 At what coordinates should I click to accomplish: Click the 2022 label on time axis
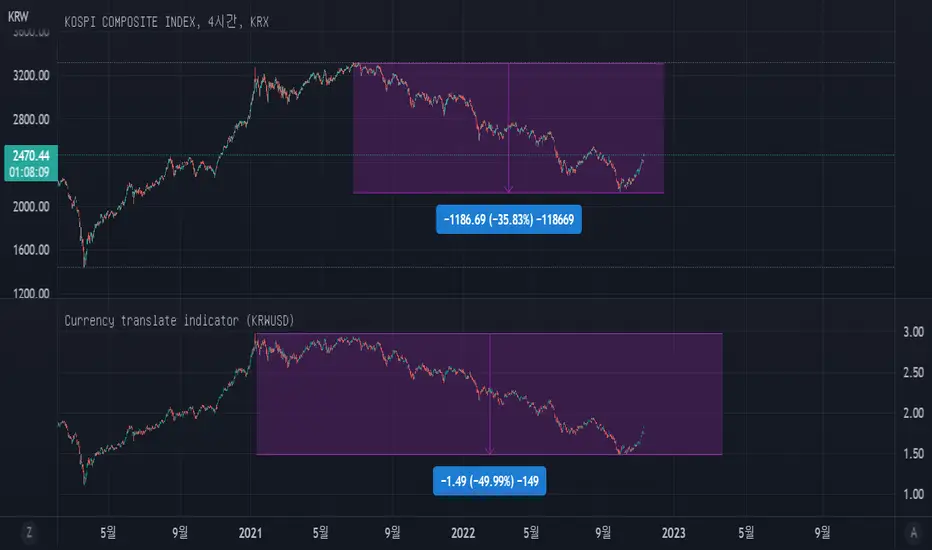461,531
